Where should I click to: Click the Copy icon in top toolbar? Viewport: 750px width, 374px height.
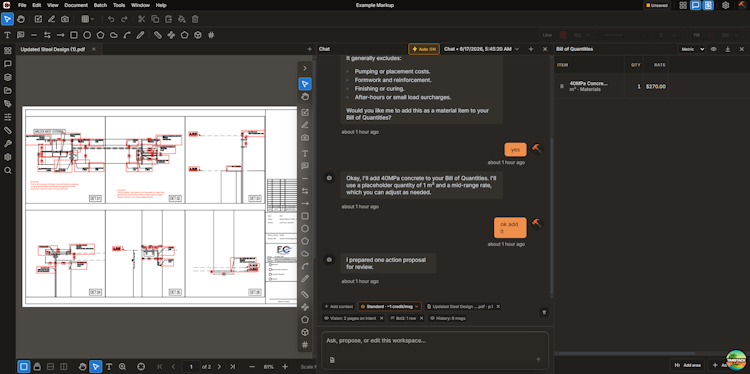coord(155,19)
